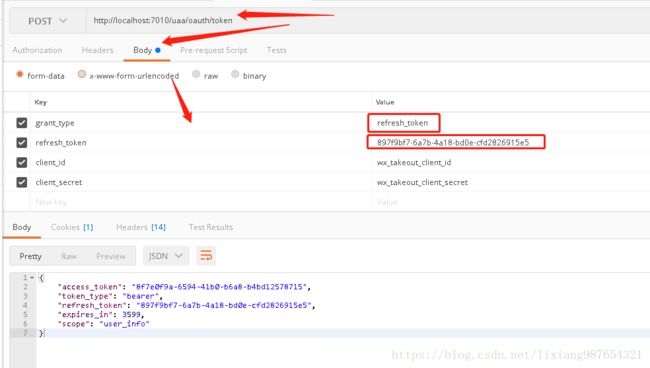Select the form-data radio button

(19, 75)
